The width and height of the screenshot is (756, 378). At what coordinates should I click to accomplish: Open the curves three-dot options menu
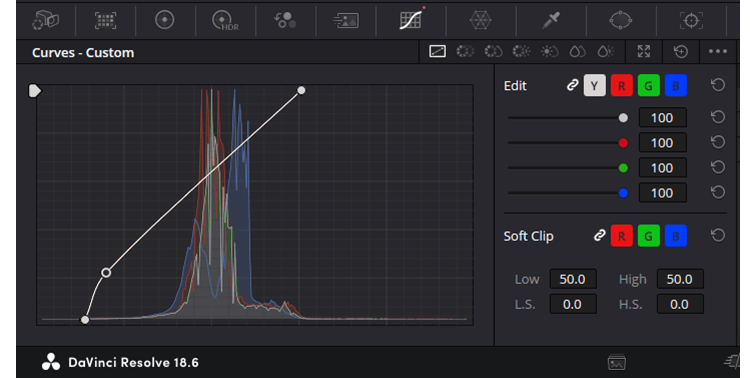pos(717,51)
